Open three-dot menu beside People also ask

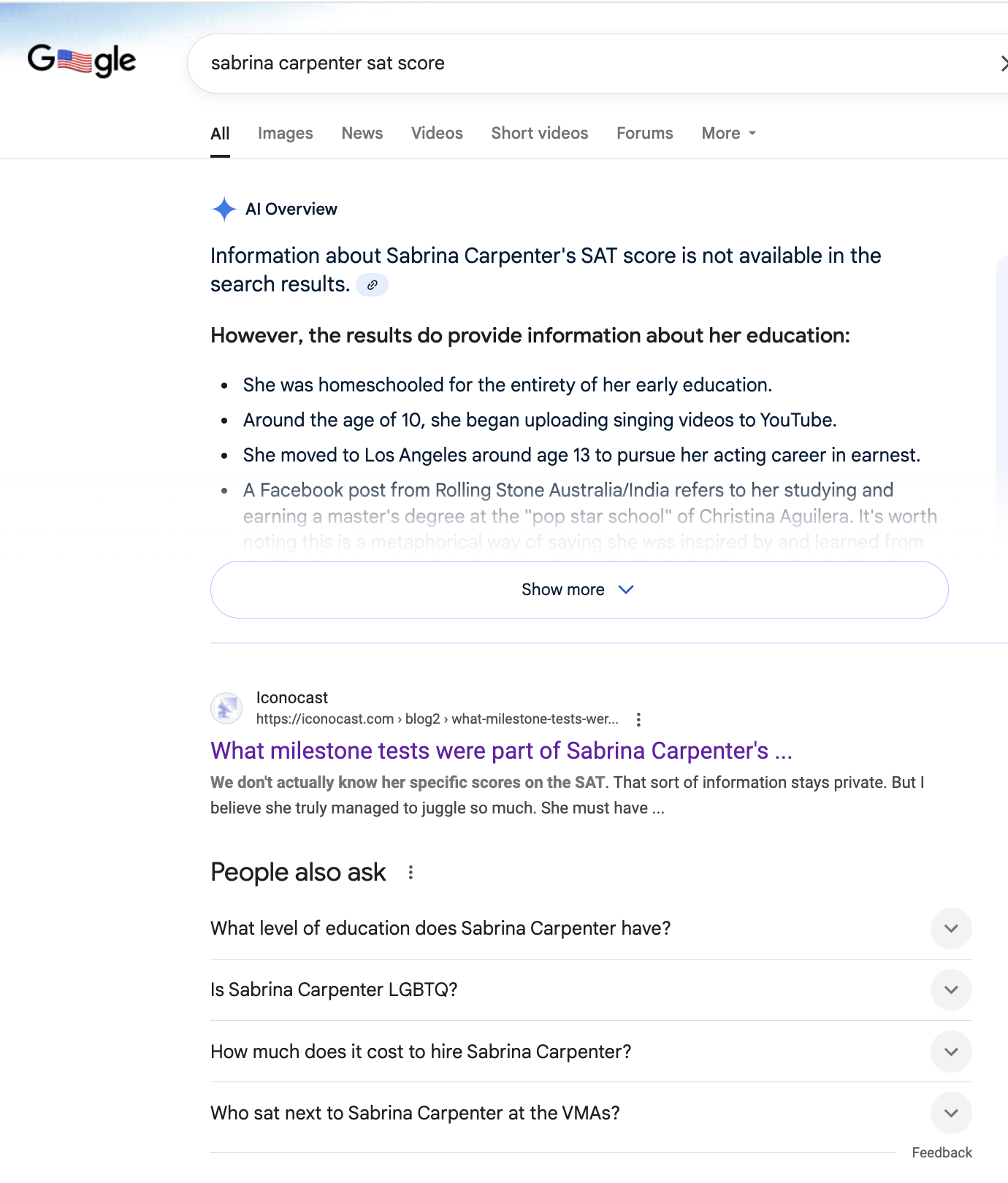(411, 873)
